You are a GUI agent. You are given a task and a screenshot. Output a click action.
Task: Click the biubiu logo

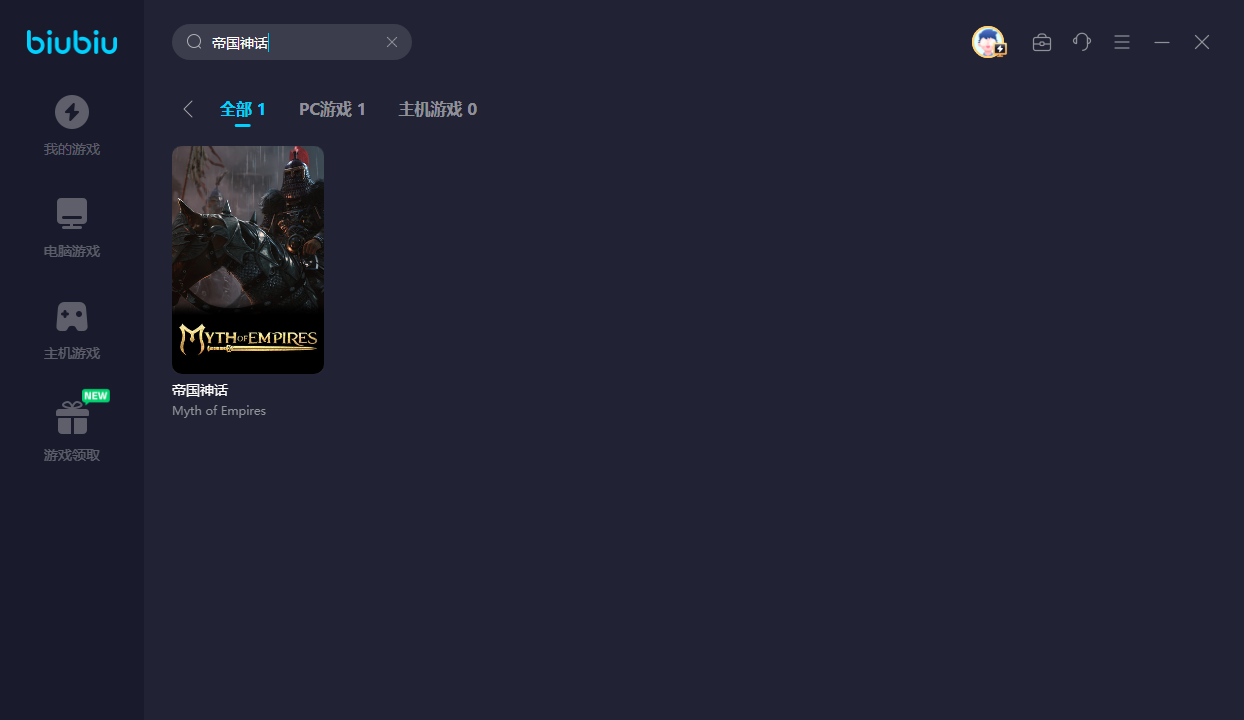[x=72, y=42]
